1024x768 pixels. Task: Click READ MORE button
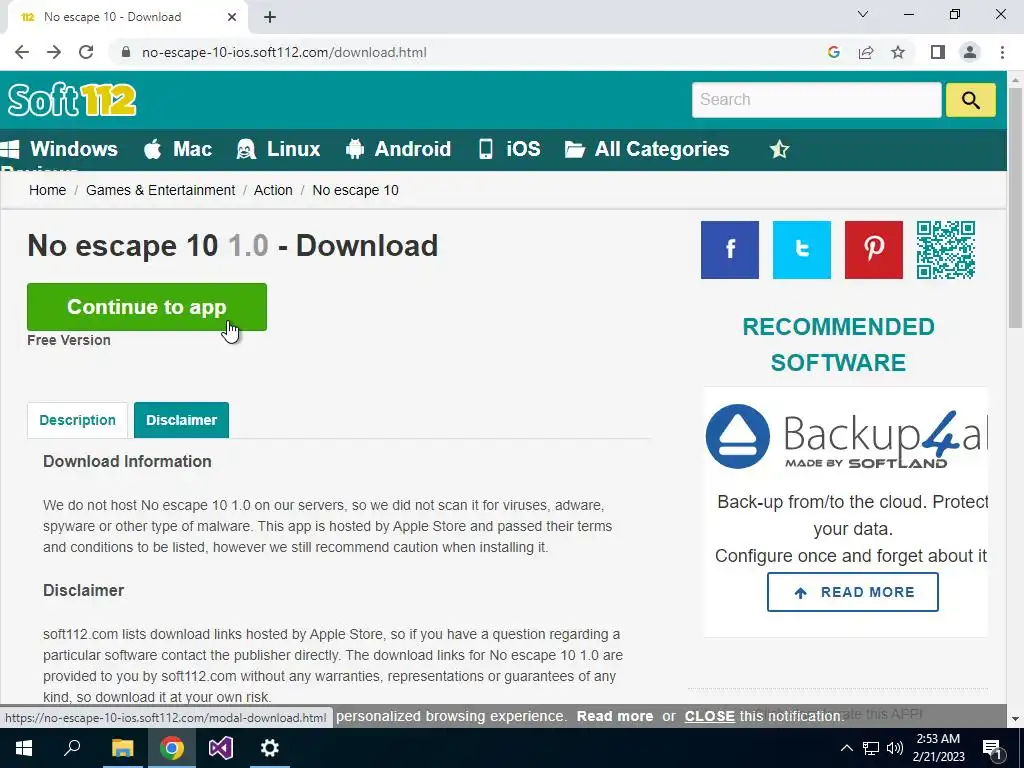click(853, 592)
